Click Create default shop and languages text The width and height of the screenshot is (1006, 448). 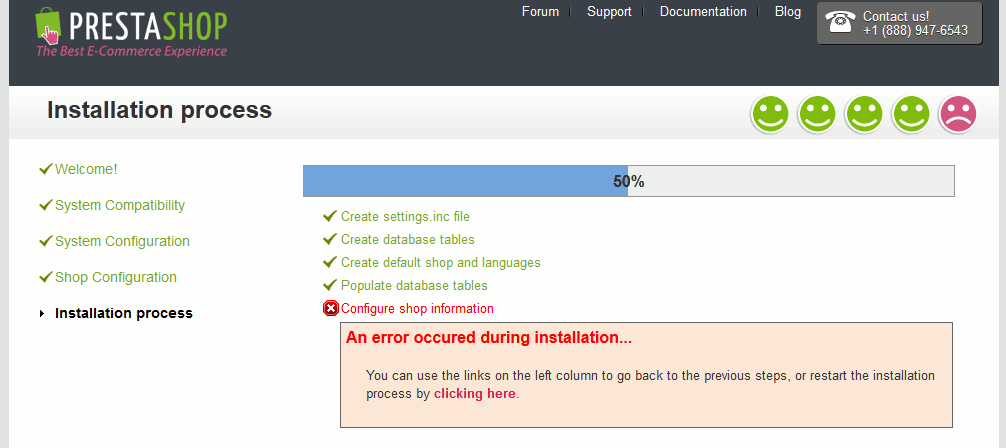tap(441, 263)
